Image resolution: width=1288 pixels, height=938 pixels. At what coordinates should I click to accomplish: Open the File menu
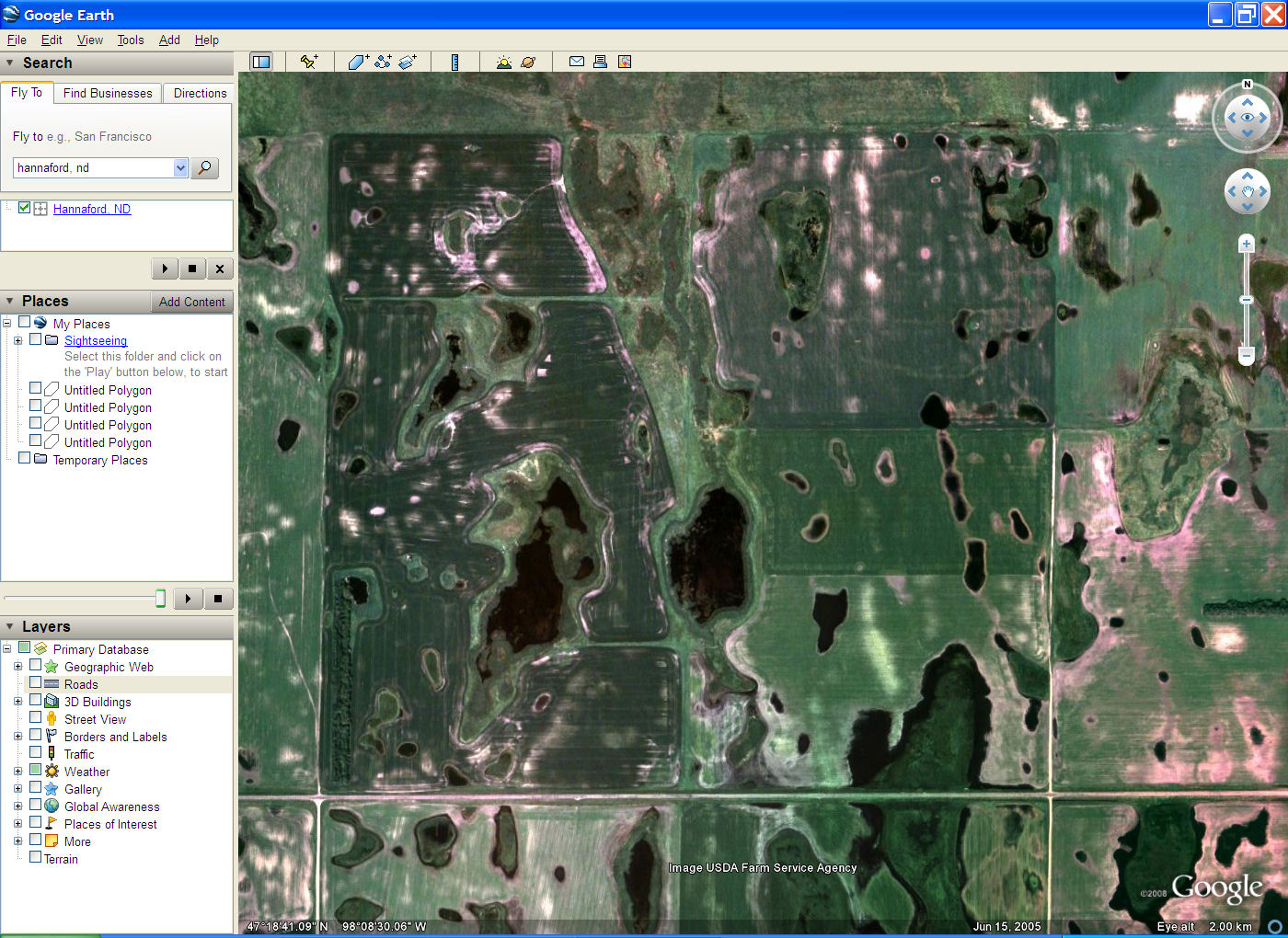coord(17,40)
